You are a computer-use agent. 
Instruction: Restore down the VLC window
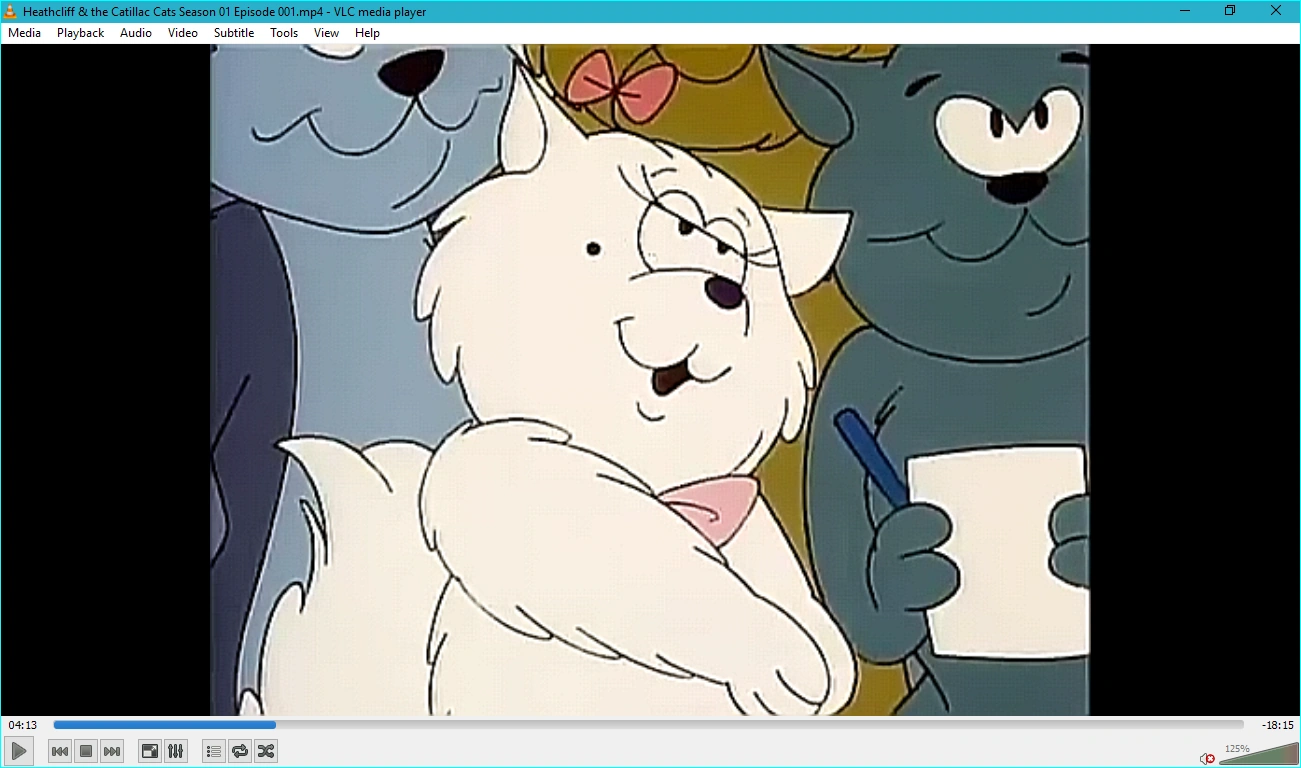coord(1231,11)
